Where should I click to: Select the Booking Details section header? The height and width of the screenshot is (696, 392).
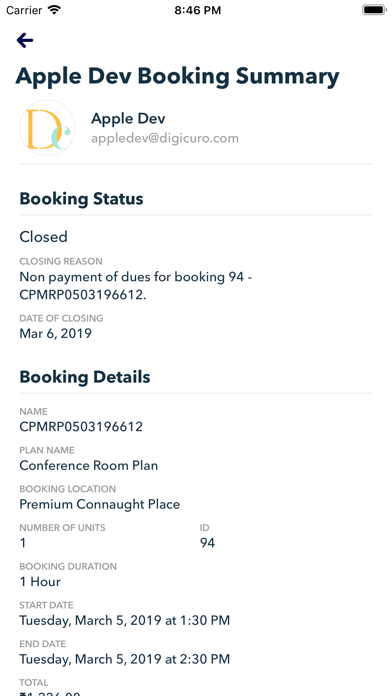click(x=85, y=377)
